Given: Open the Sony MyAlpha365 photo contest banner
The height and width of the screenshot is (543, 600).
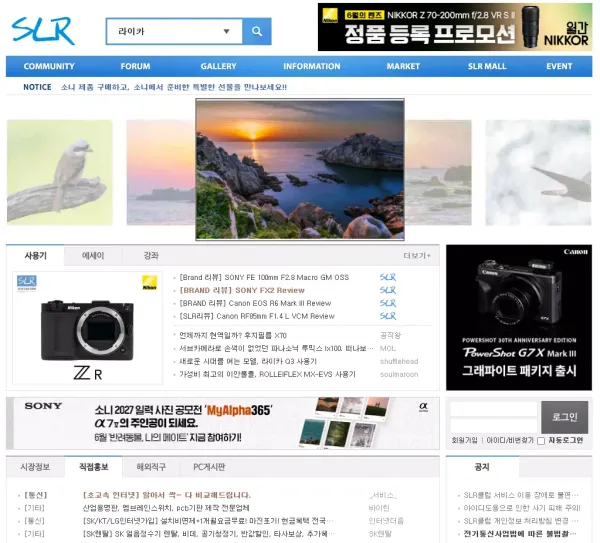Looking at the screenshot, I should [223, 423].
